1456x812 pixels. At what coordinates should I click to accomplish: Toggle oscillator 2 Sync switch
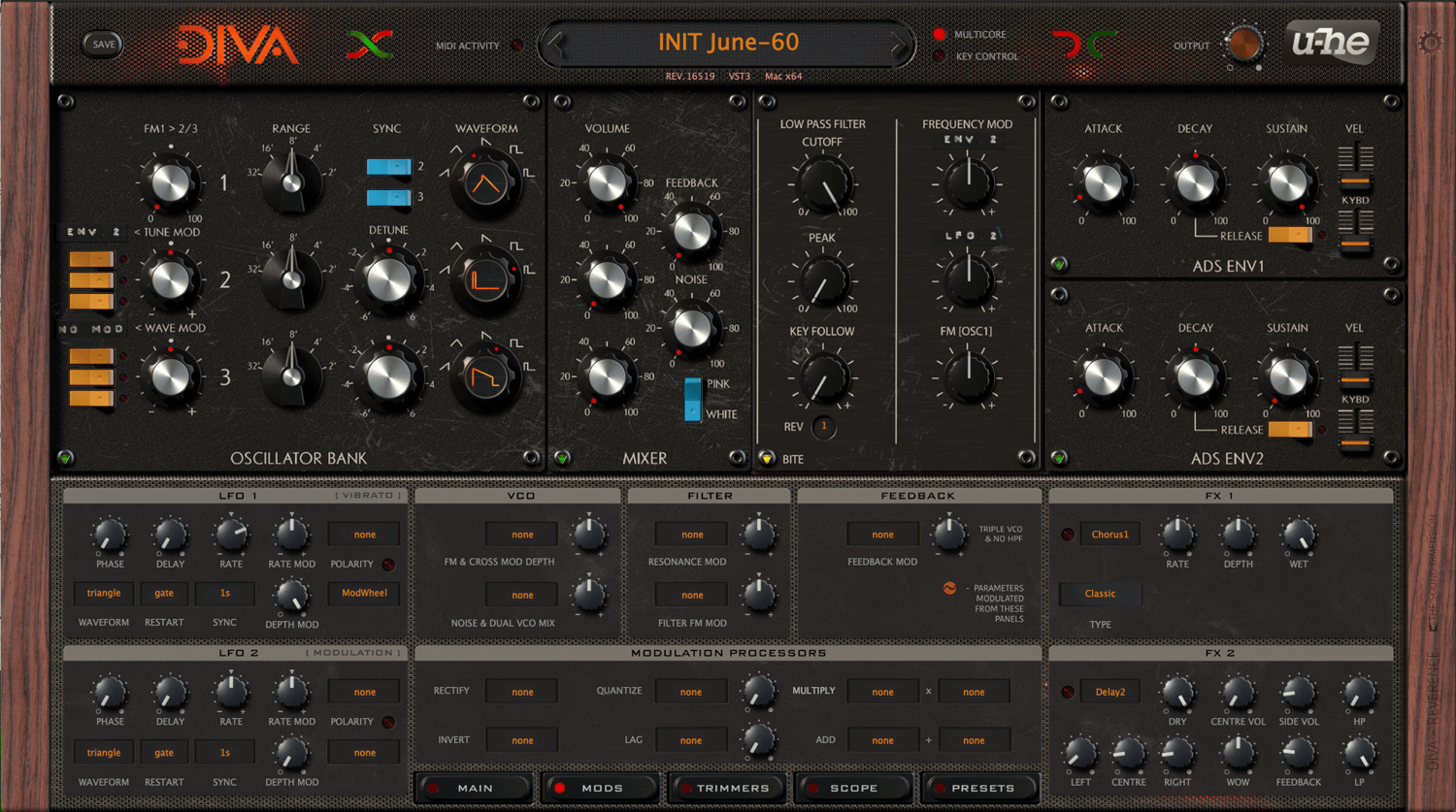(x=389, y=167)
